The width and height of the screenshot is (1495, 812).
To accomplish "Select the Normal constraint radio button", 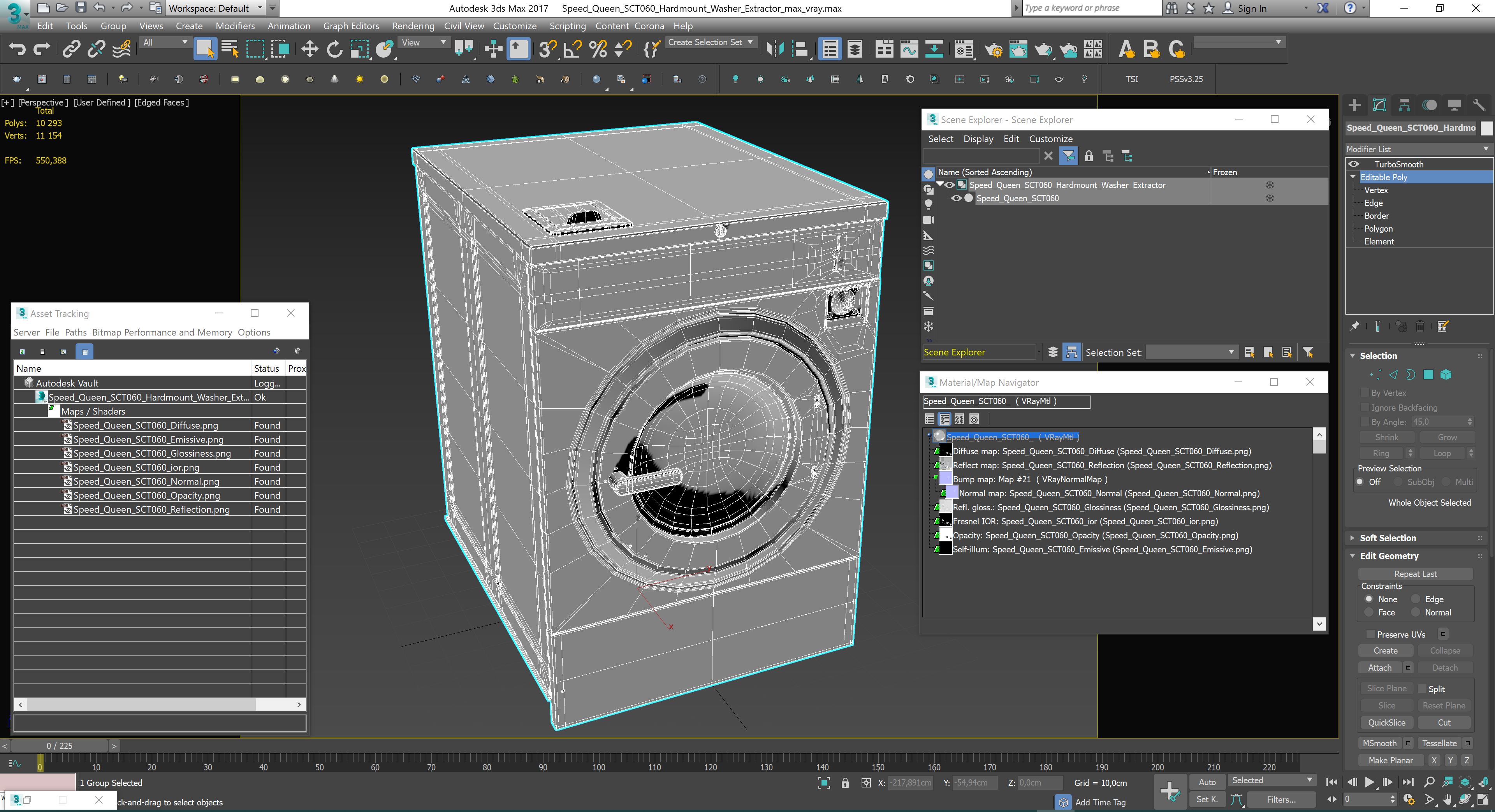I will click(1416, 612).
